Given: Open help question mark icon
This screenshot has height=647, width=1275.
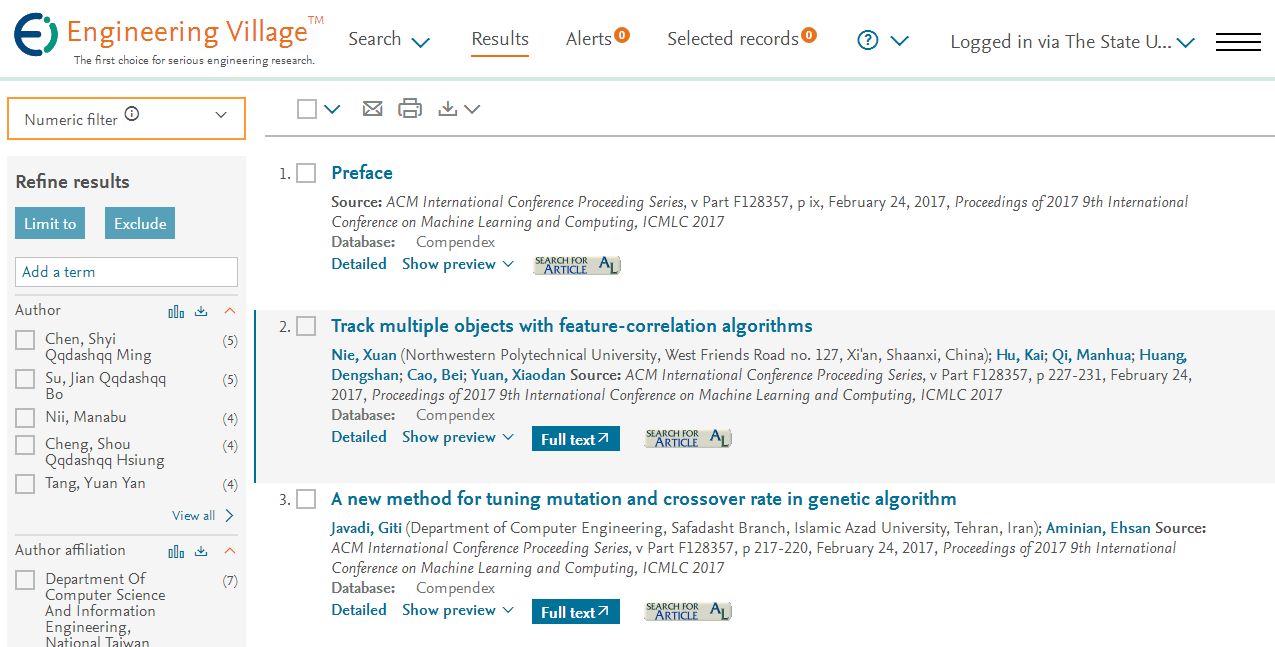Looking at the screenshot, I should [868, 40].
